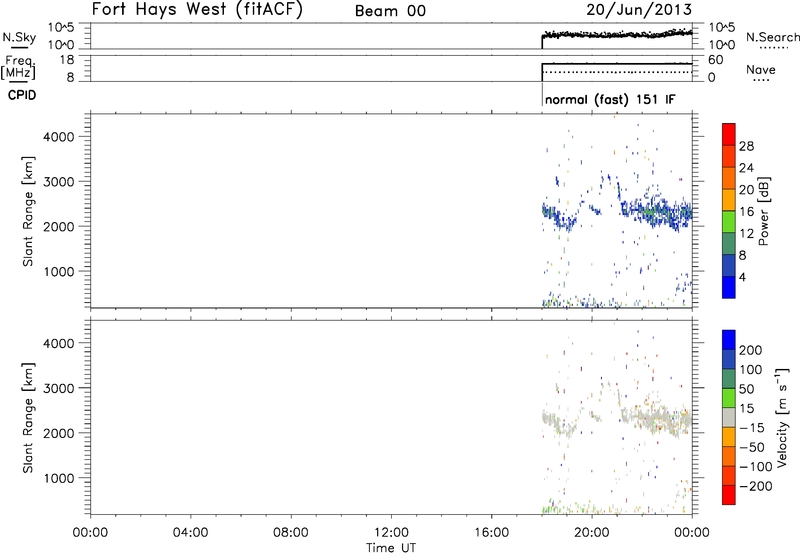The image size is (800, 554).
Task: Click the light green Power swatch between 12 and 16
Action: click(729, 221)
